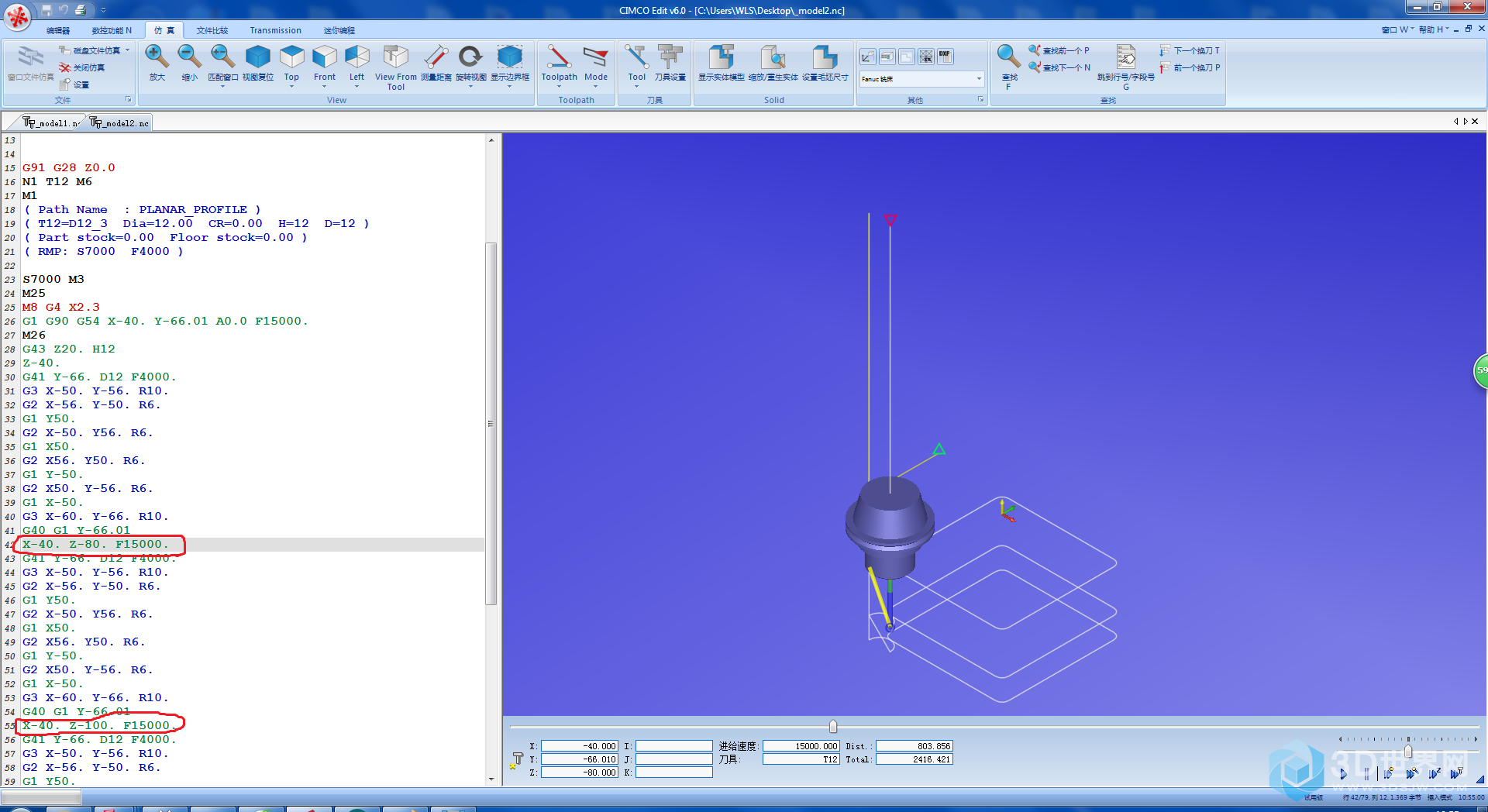The image size is (1488, 812).
Task: Open the 数控功能 N ribbon tab
Action: coord(112,30)
